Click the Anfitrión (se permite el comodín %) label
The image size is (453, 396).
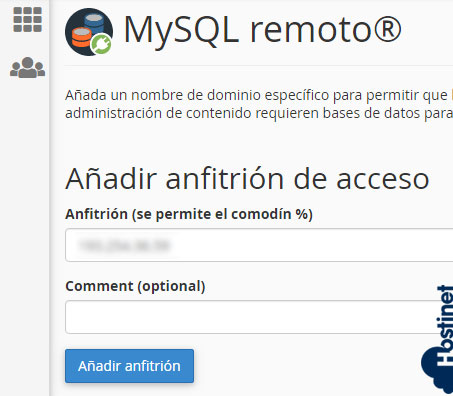coord(189,214)
